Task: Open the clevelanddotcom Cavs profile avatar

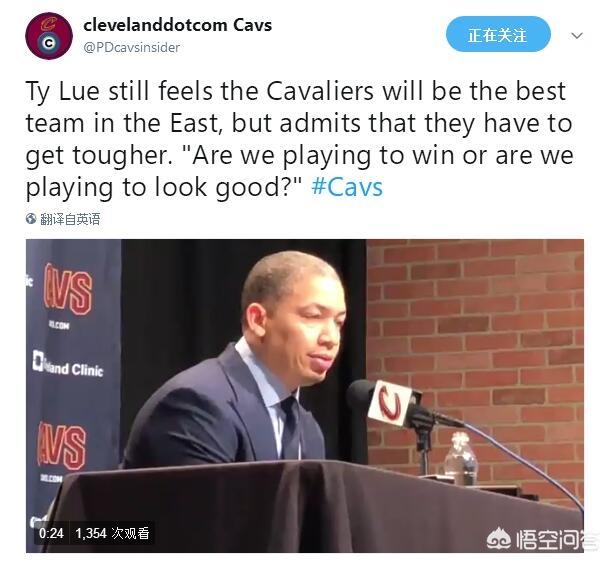Action: 49,36
